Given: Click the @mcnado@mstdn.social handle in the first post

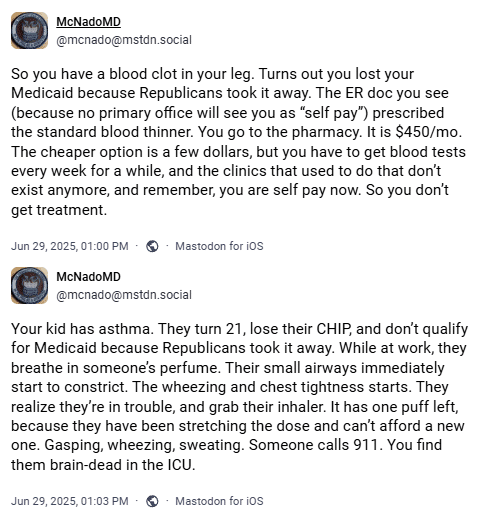Looking at the screenshot, I should [x=124, y=40].
